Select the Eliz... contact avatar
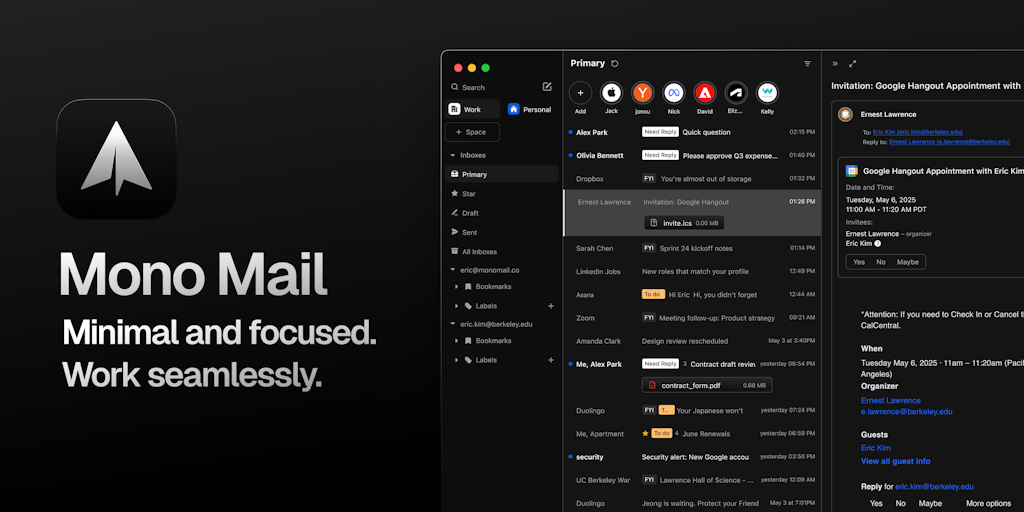 click(x=736, y=93)
